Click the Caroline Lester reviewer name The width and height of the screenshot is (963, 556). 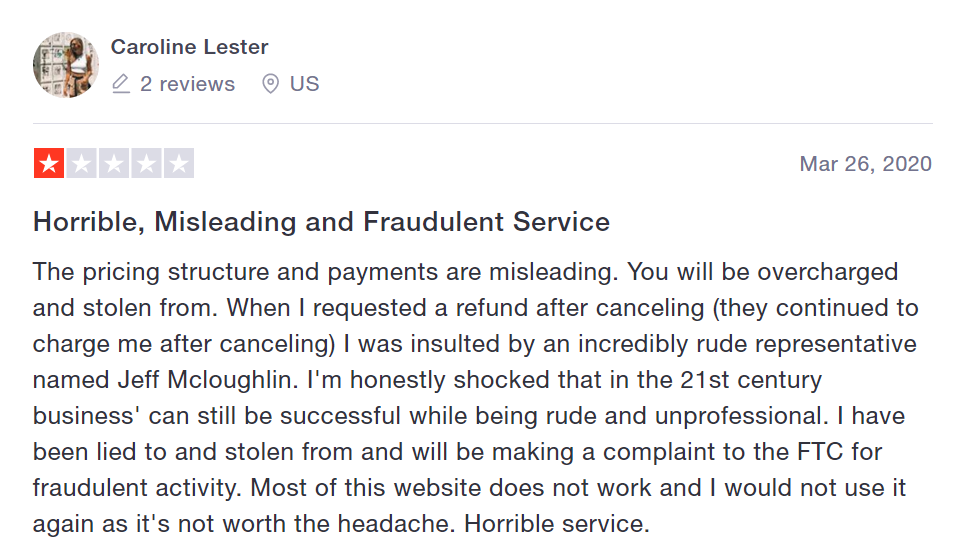(x=189, y=47)
